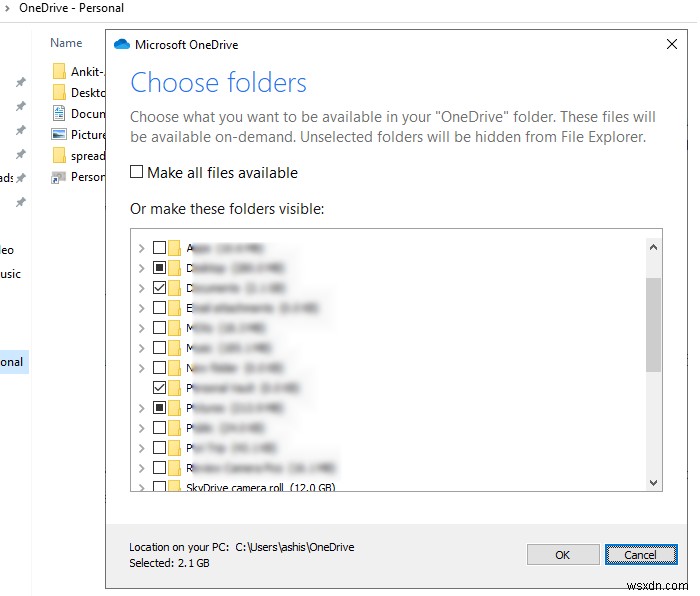Select the 'SkyDrive camera roll (12.0 GB)' row
The height and width of the screenshot is (596, 700).
point(261,487)
